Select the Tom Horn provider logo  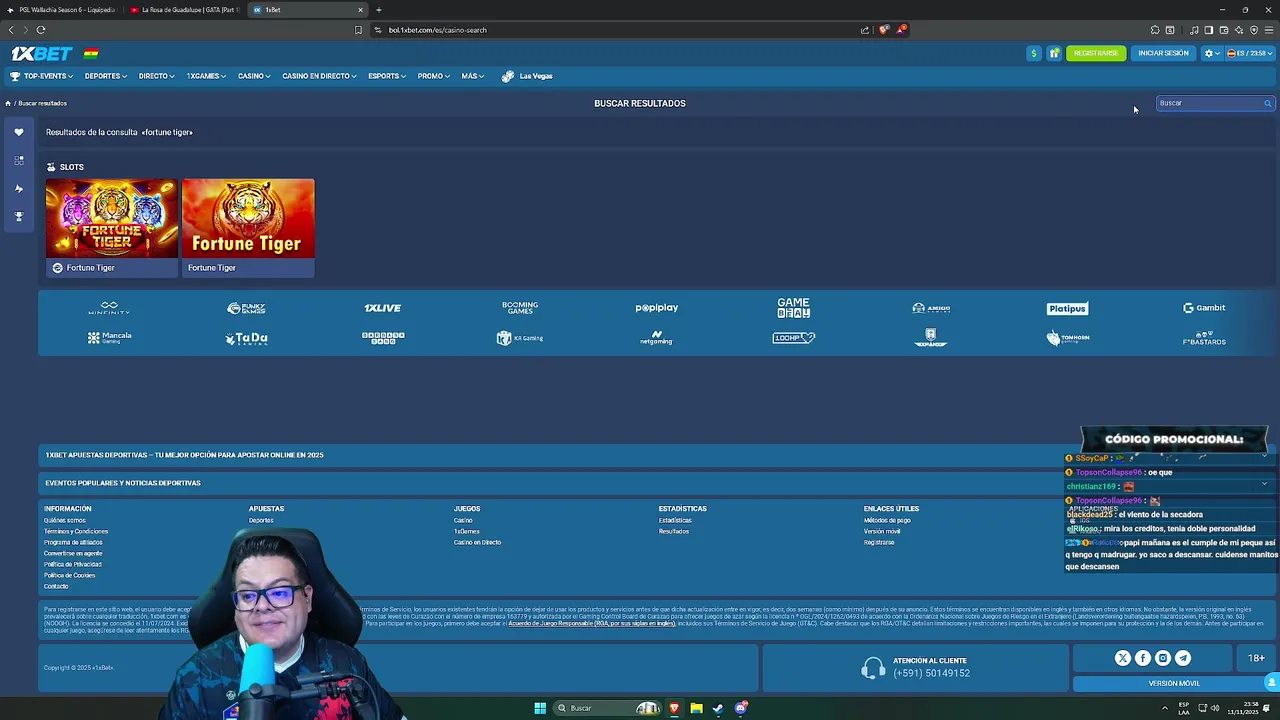1067,338
